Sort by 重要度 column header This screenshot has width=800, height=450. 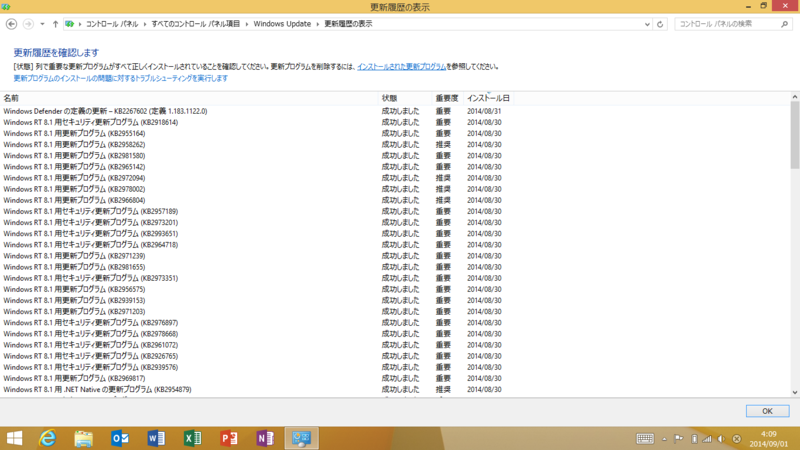(447, 98)
